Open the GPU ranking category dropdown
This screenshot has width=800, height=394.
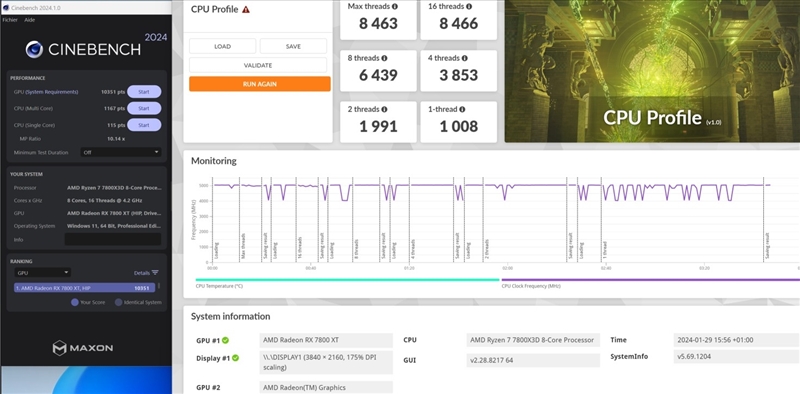click(43, 273)
